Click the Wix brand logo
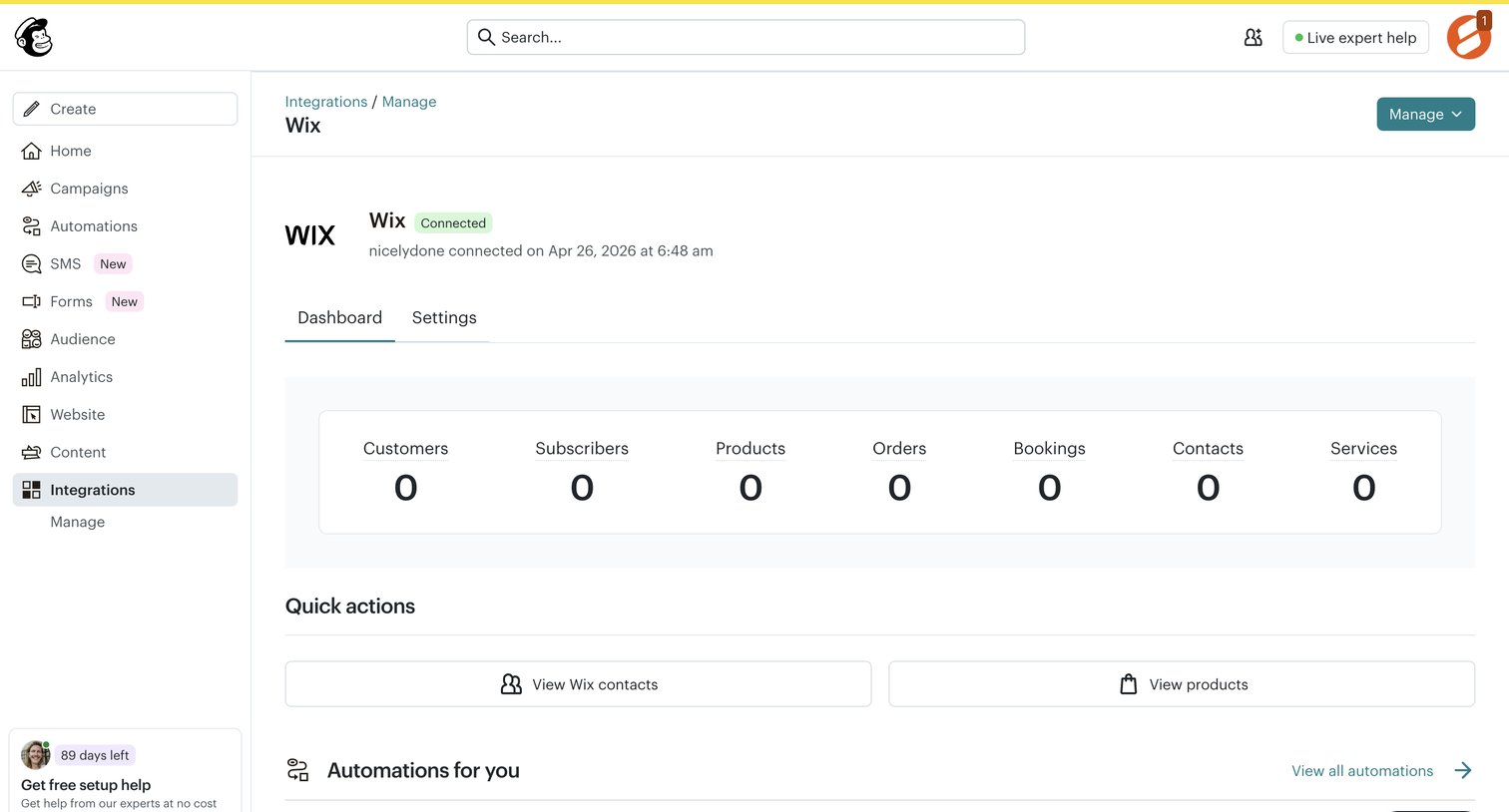This screenshot has height=812, width=1509. click(310, 235)
